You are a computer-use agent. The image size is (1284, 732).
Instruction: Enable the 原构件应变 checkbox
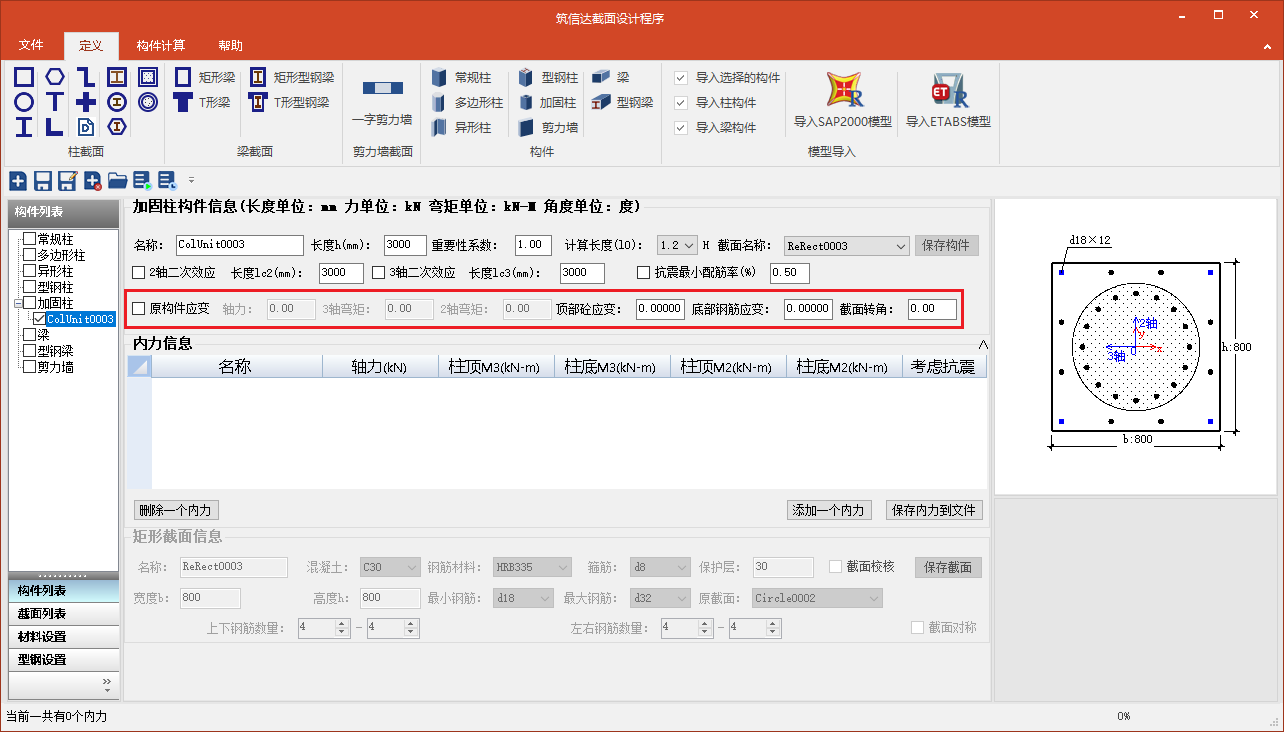pyautogui.click(x=139, y=308)
